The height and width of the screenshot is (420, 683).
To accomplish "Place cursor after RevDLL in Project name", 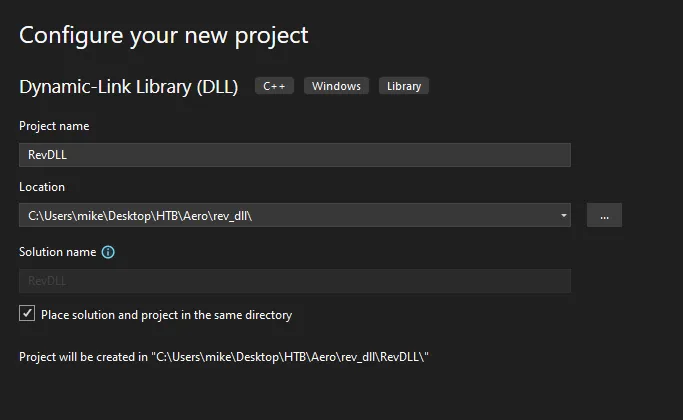I will (68, 155).
